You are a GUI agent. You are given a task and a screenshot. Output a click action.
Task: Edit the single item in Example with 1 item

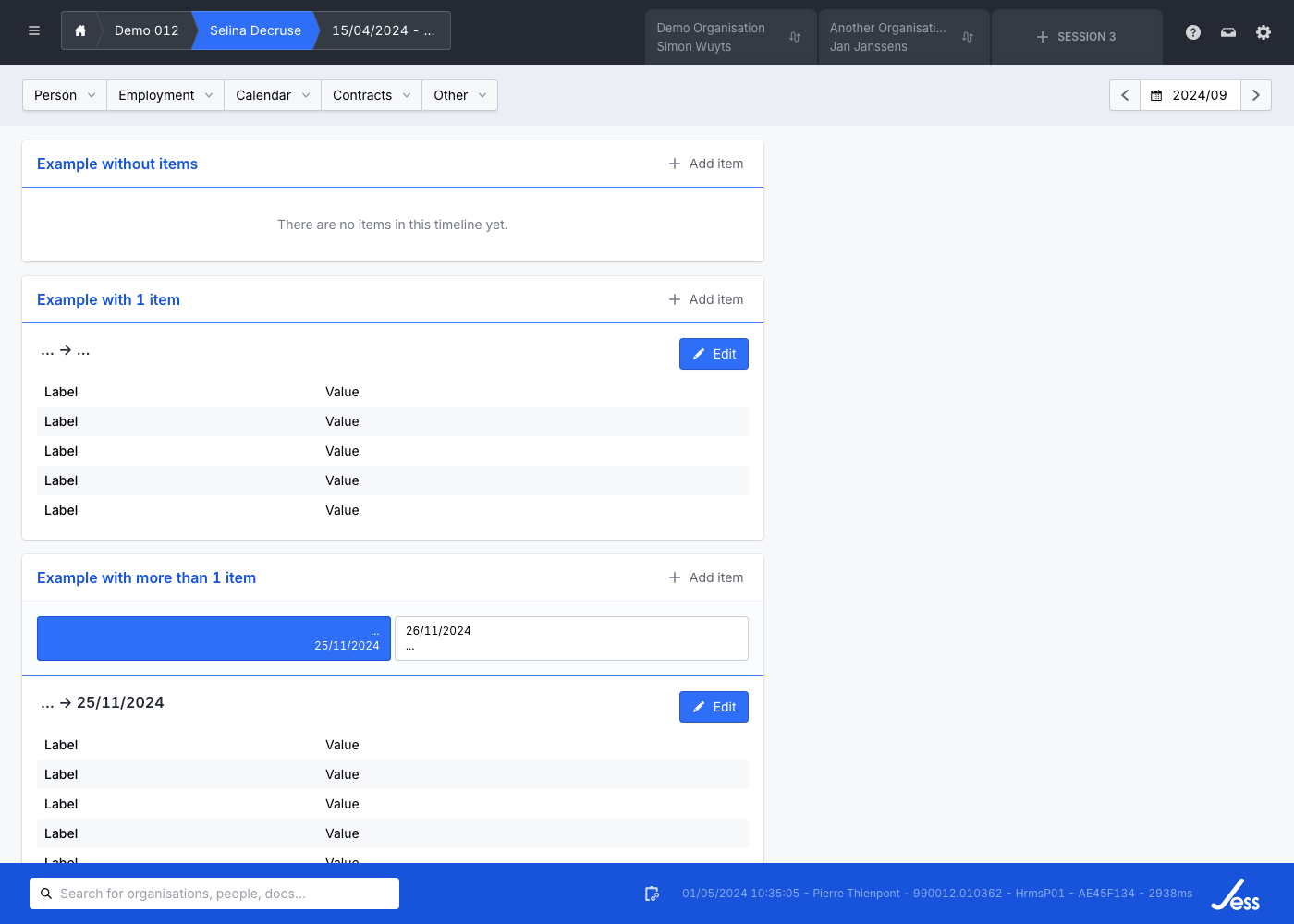click(714, 354)
